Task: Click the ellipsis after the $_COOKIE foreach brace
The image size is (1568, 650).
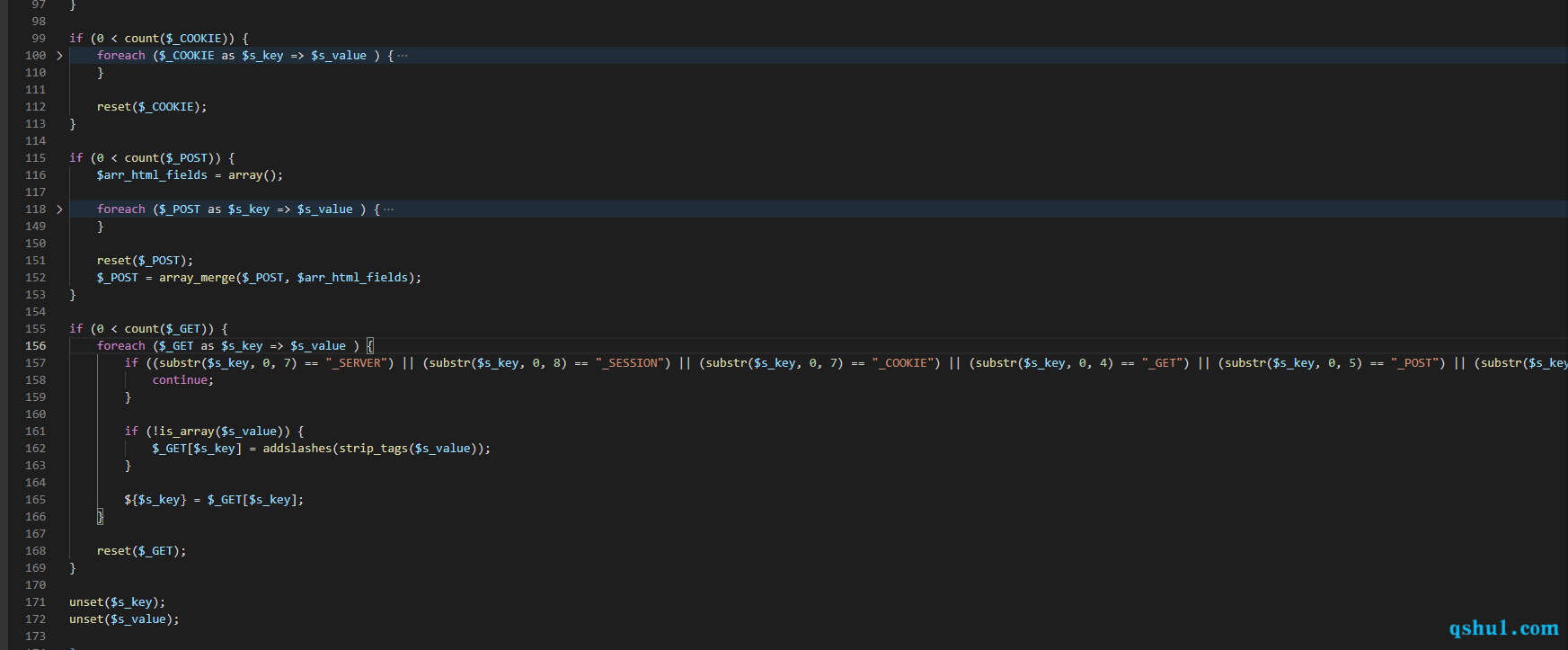Action: point(403,56)
